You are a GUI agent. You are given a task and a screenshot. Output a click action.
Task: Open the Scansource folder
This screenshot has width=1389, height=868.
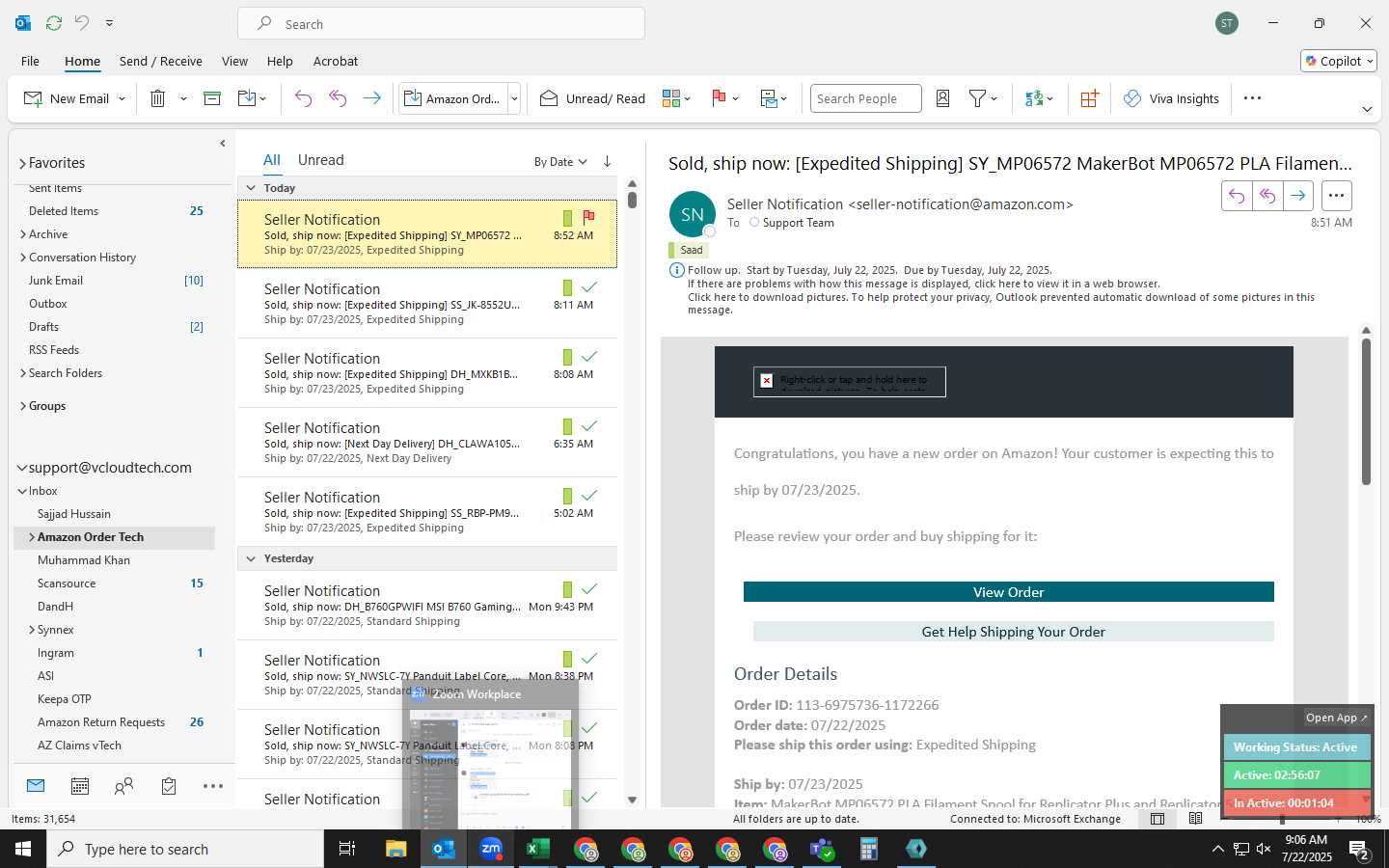[x=67, y=583]
